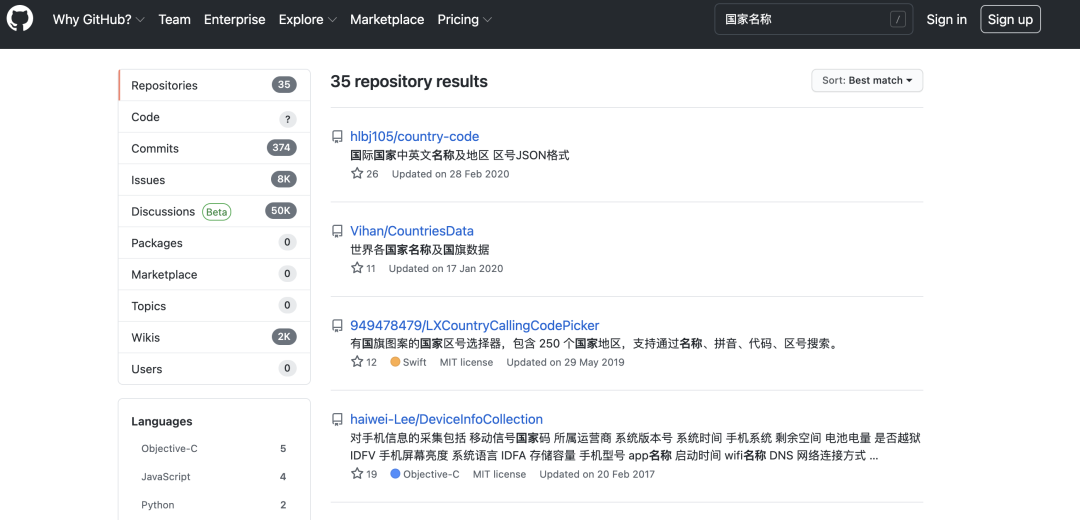The image size is (1080, 520).
Task: Select the Topics results filter
Action: coord(214,306)
